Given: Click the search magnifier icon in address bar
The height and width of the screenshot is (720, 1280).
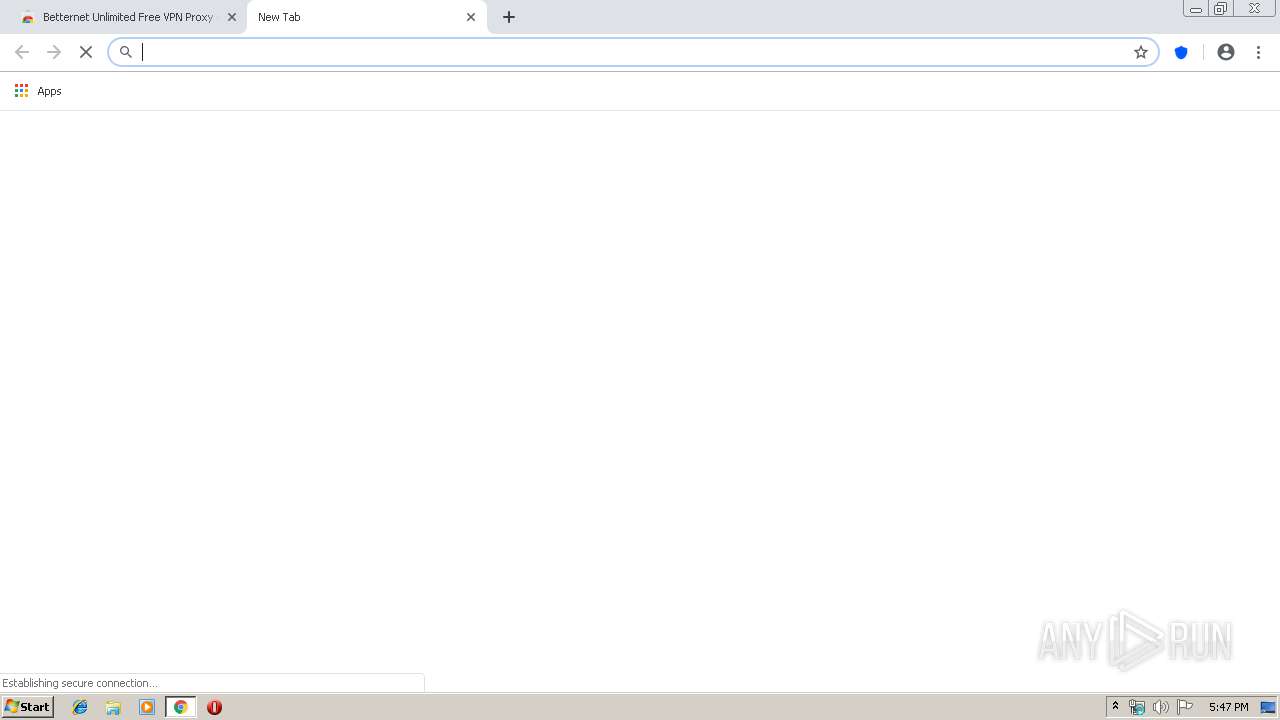Looking at the screenshot, I should 126,52.
